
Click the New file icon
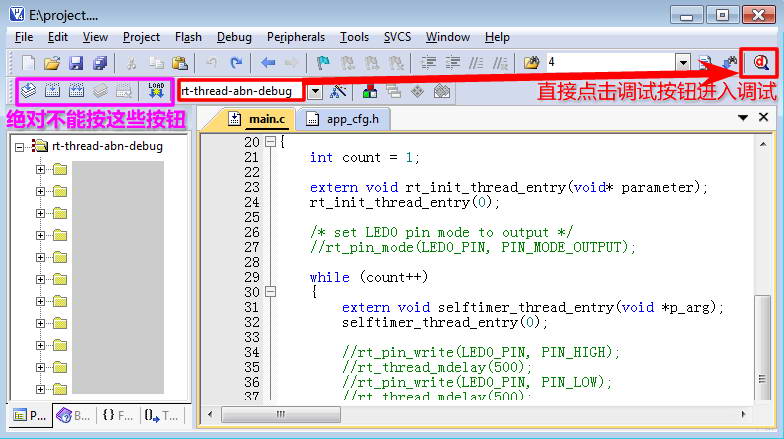28,62
